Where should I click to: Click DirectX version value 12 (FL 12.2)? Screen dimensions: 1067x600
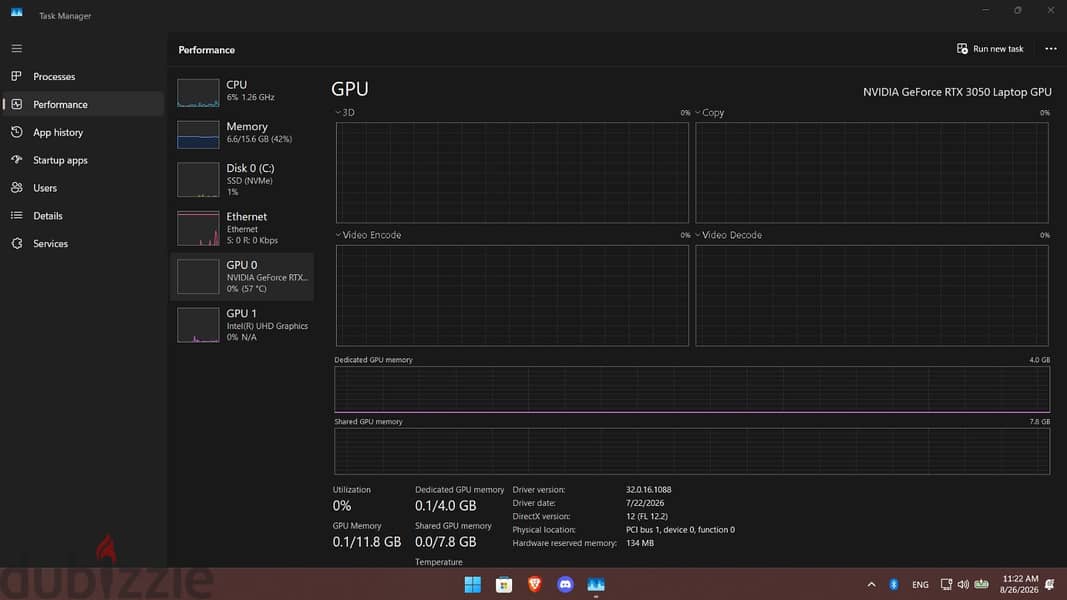[x=646, y=516]
